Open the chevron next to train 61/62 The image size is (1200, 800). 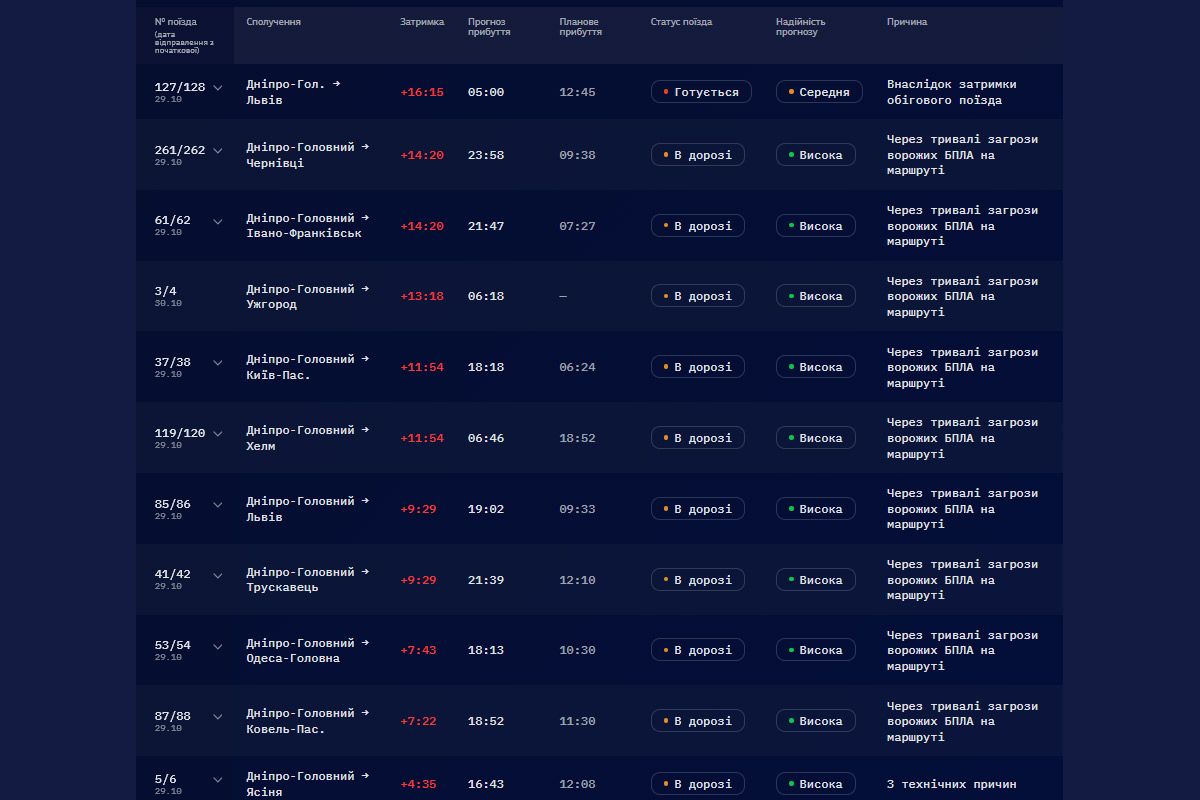tap(218, 222)
